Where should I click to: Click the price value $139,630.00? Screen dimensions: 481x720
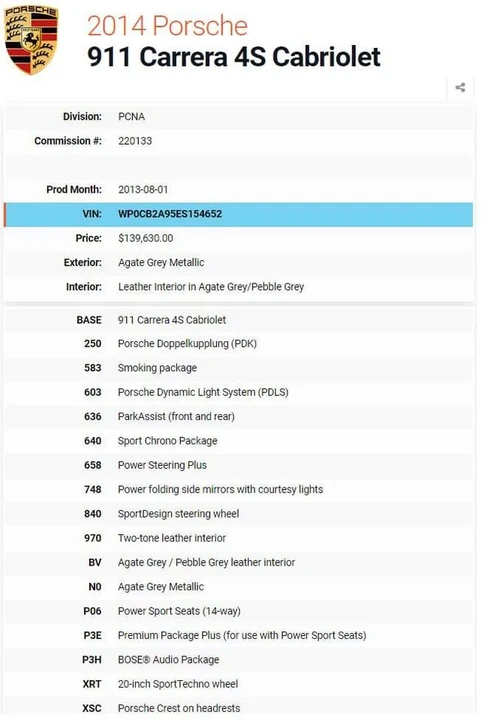point(145,238)
